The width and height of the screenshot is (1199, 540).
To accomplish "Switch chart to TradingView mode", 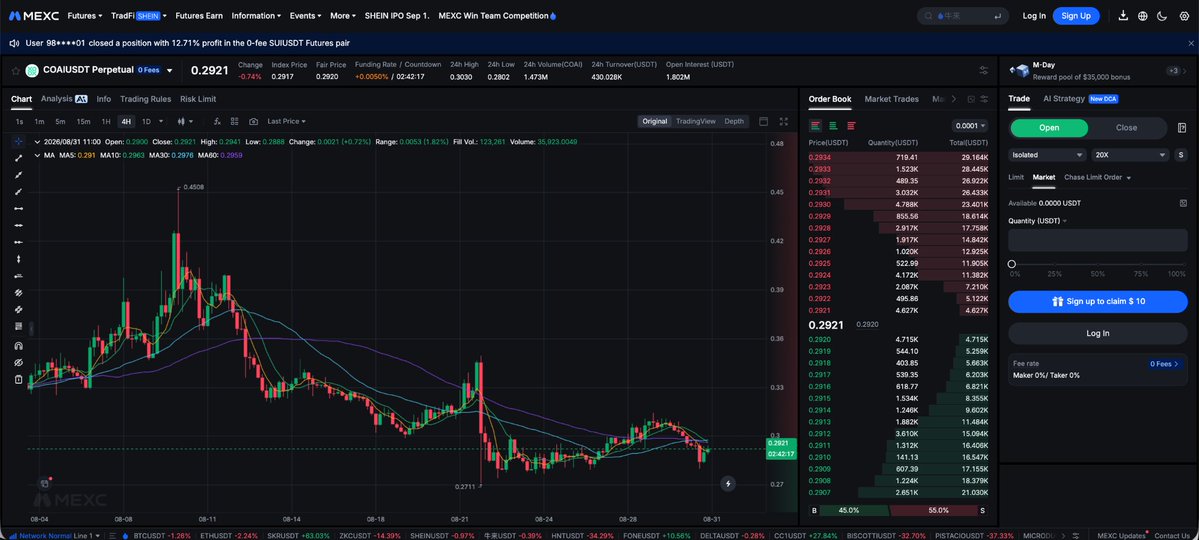I will tap(695, 121).
